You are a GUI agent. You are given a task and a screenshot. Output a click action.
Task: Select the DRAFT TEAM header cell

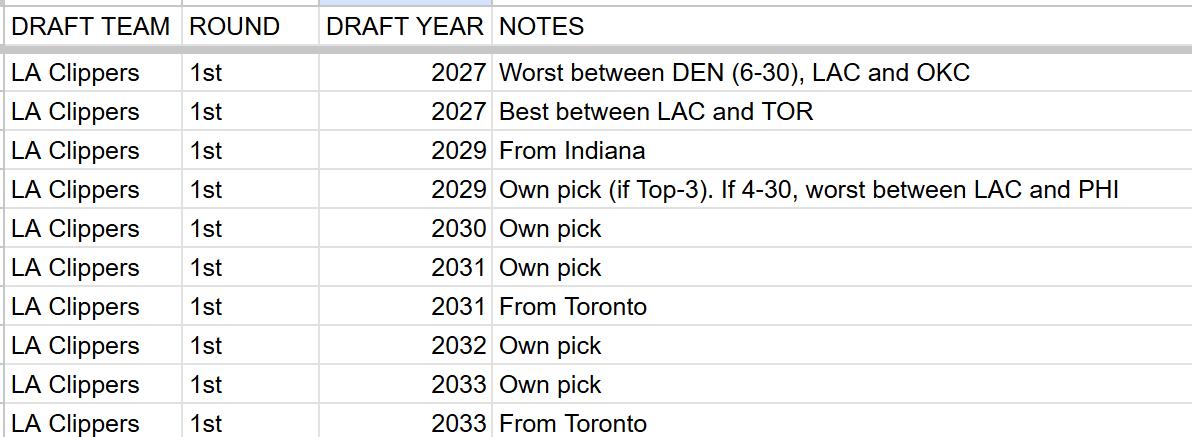93,27
